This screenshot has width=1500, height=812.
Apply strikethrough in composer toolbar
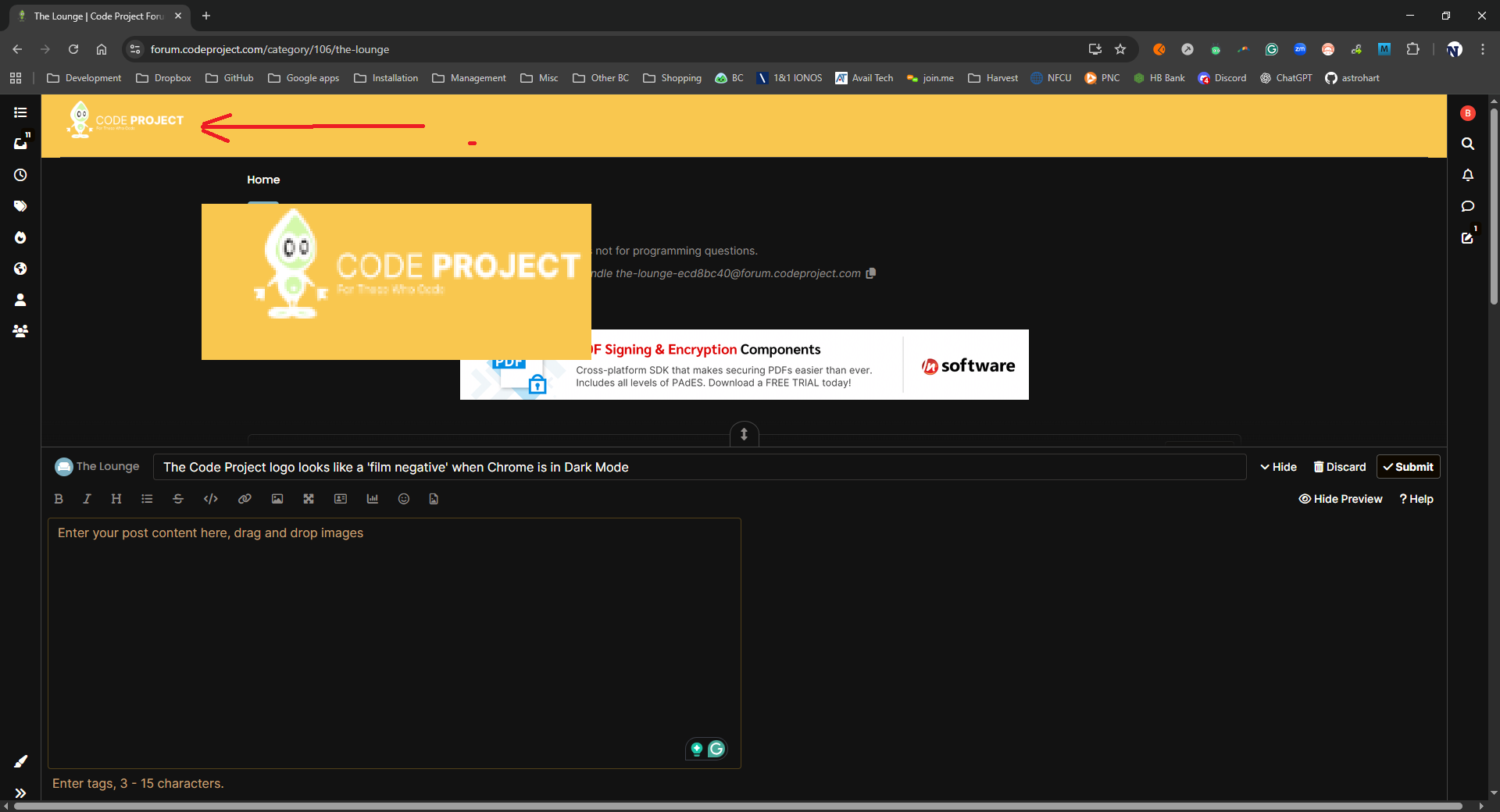pos(178,499)
